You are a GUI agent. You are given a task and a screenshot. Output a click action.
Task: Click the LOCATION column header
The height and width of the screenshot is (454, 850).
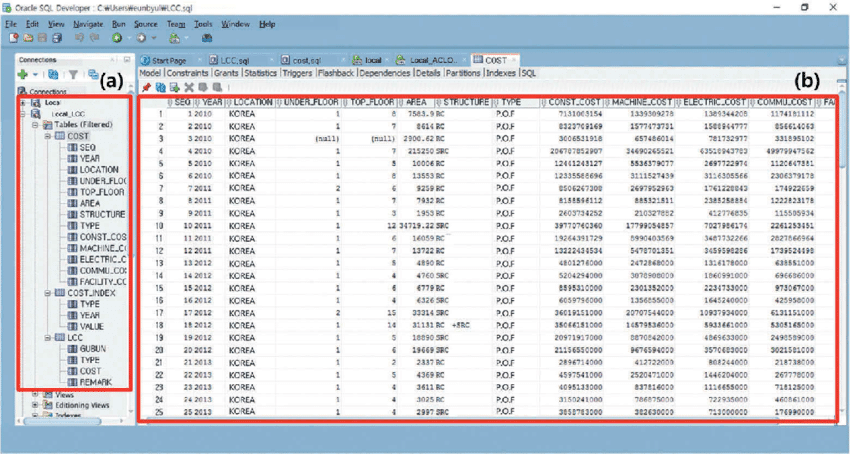(250, 102)
